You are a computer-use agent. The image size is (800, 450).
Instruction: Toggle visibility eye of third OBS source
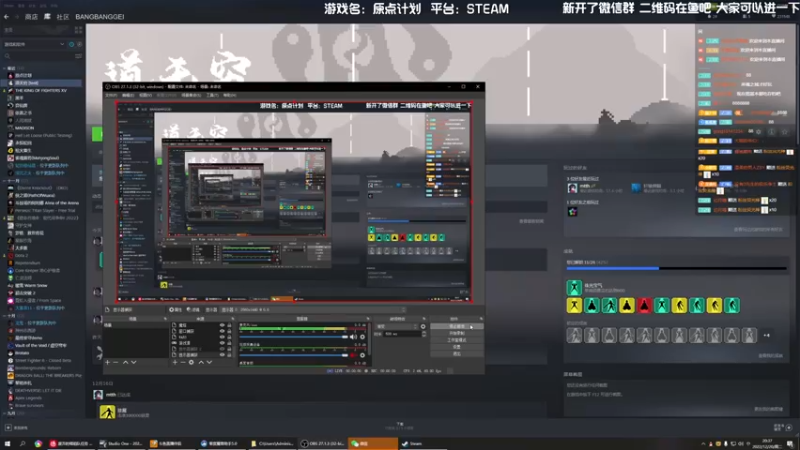pyautogui.click(x=221, y=337)
